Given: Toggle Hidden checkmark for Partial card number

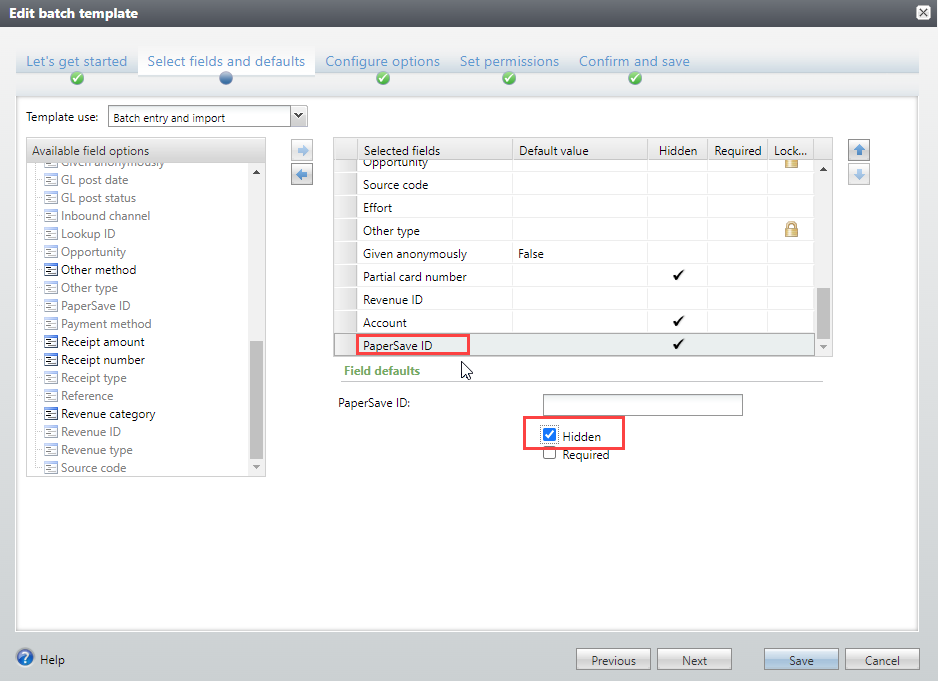Looking at the screenshot, I should pos(678,276).
